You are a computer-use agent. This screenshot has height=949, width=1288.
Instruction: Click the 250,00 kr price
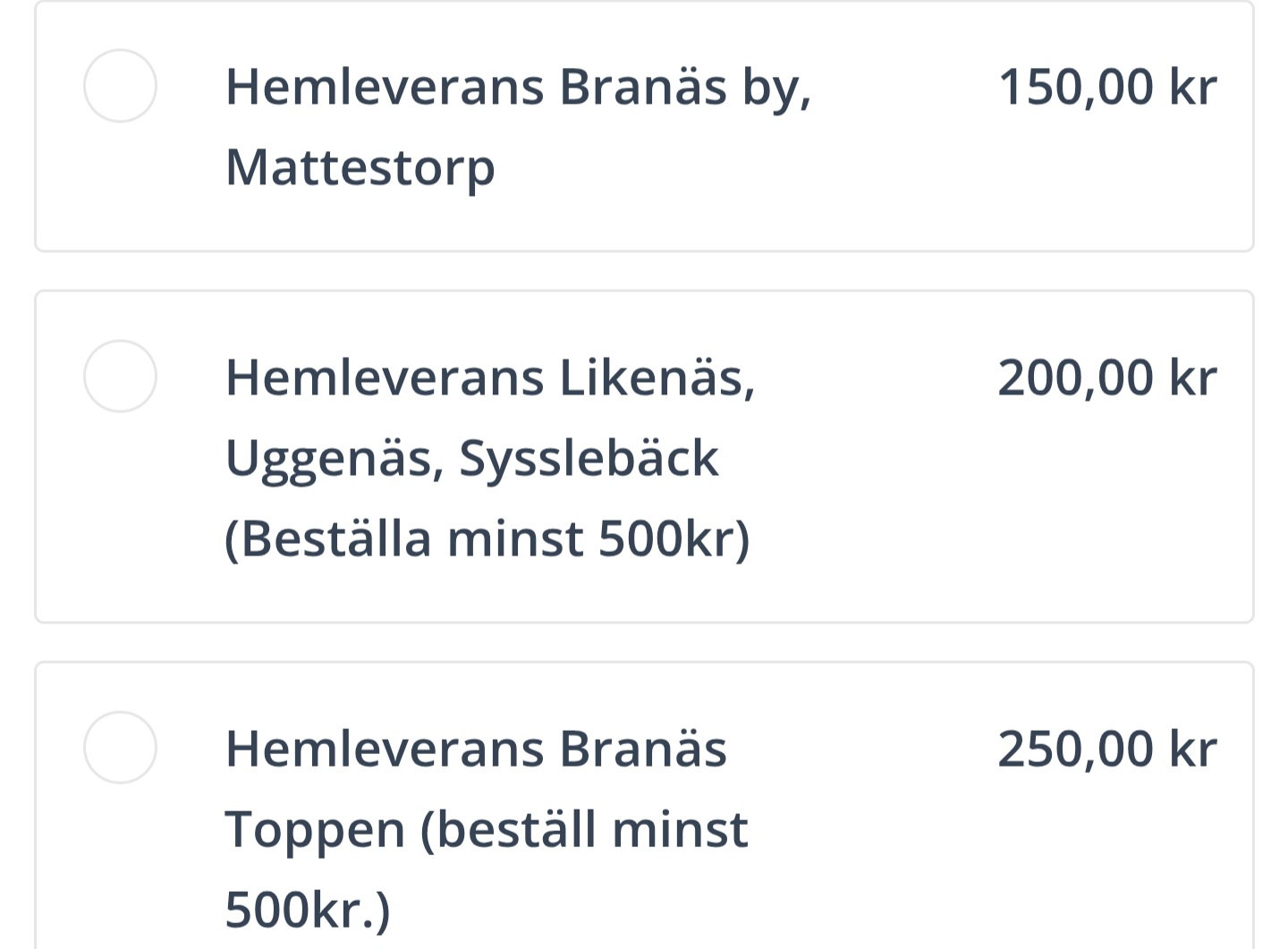tap(1106, 749)
